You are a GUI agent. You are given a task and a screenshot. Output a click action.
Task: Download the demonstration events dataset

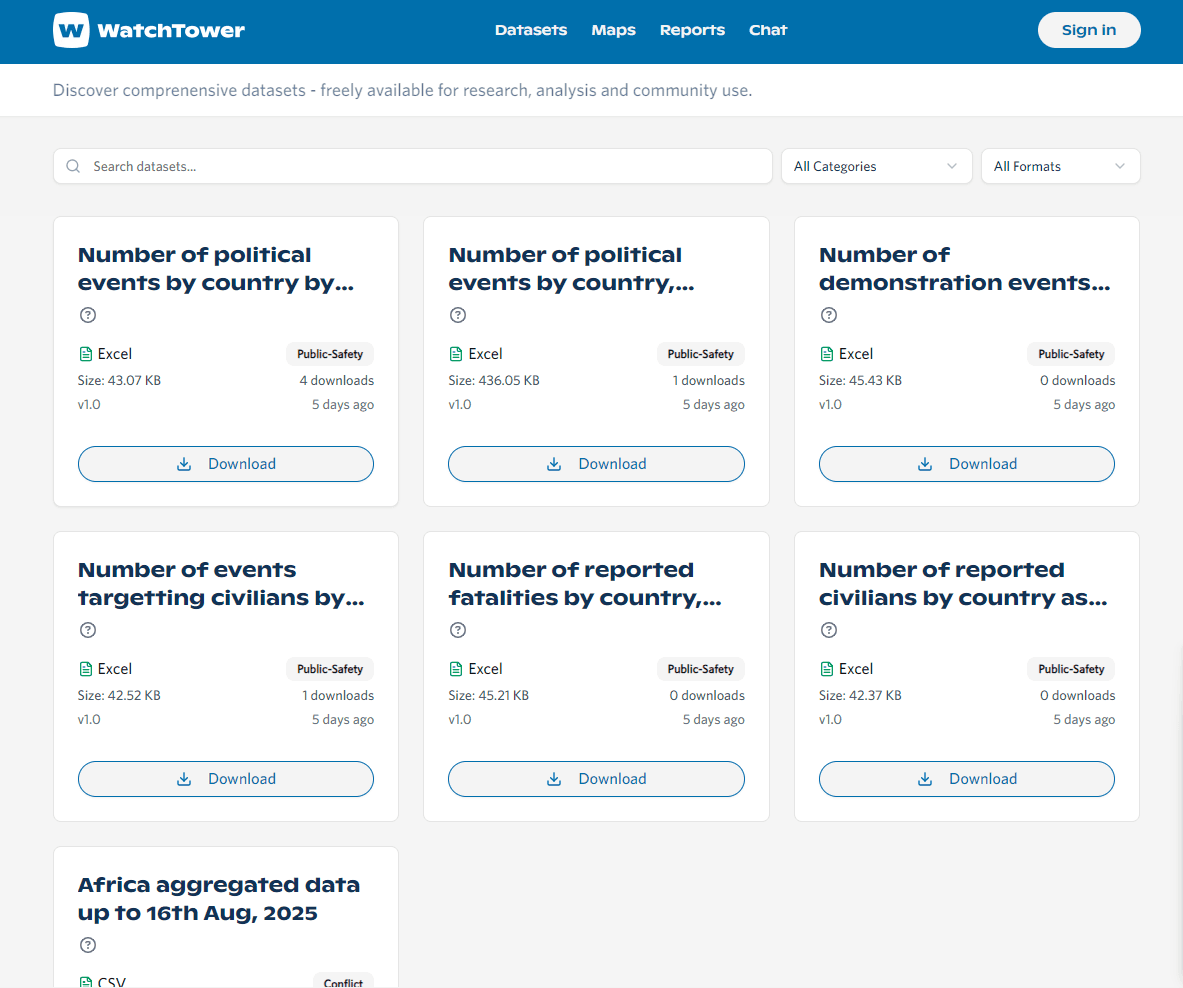point(966,464)
